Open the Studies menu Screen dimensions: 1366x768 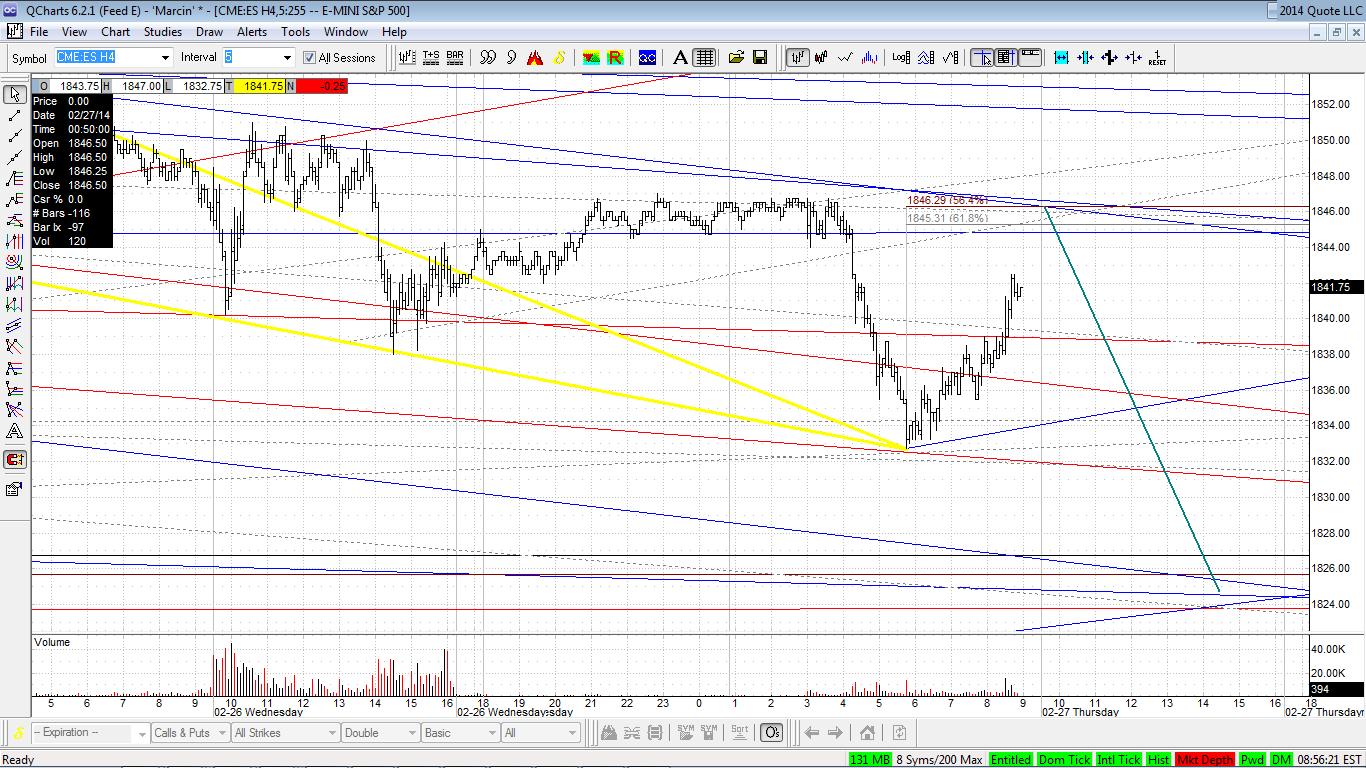(163, 32)
